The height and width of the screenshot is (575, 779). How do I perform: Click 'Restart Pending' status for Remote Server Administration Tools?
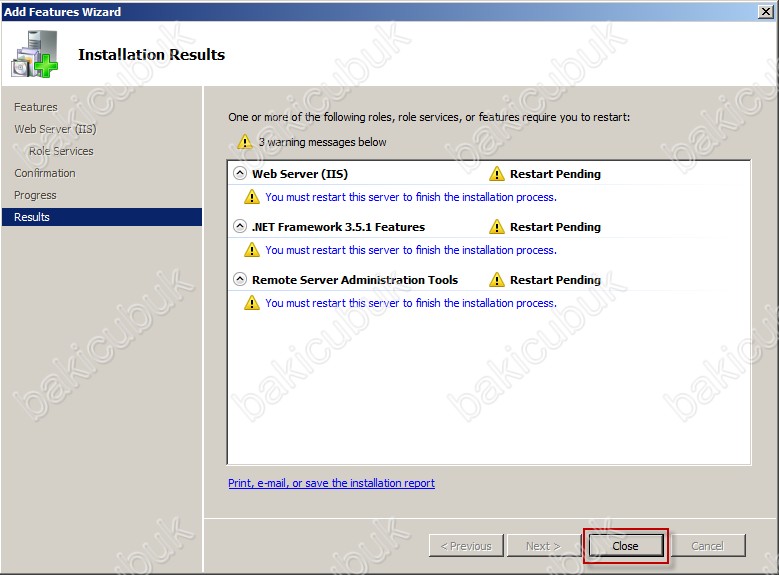555,280
